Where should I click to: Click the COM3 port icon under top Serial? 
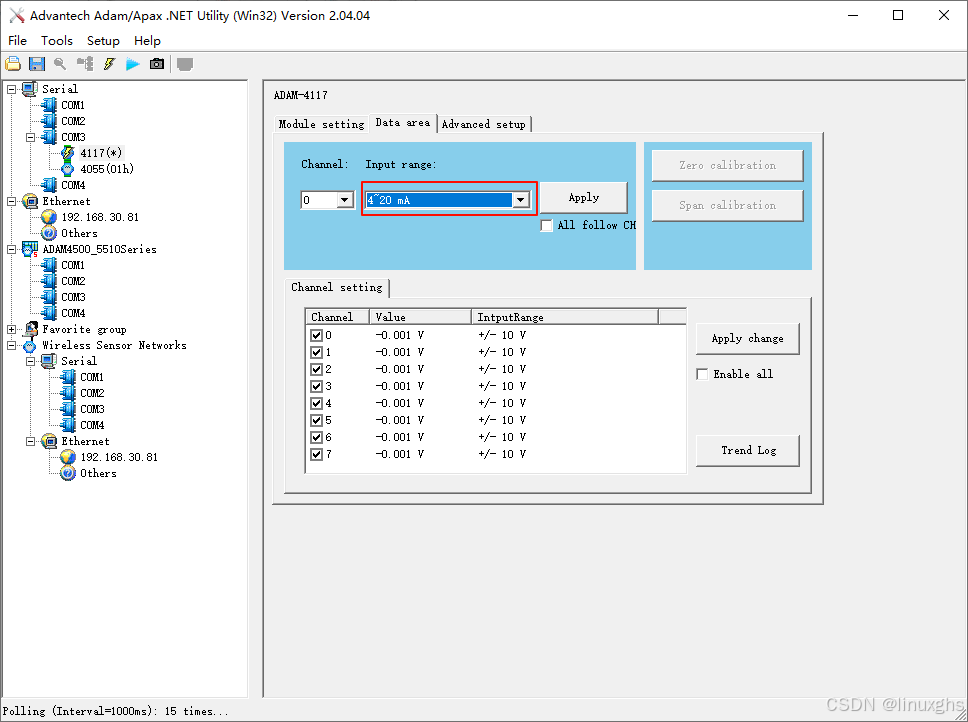pyautogui.click(x=49, y=137)
